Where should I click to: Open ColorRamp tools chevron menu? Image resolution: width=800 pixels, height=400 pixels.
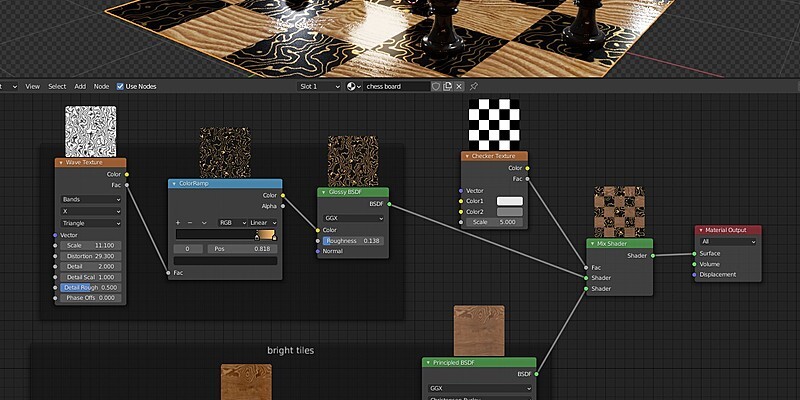pos(204,223)
